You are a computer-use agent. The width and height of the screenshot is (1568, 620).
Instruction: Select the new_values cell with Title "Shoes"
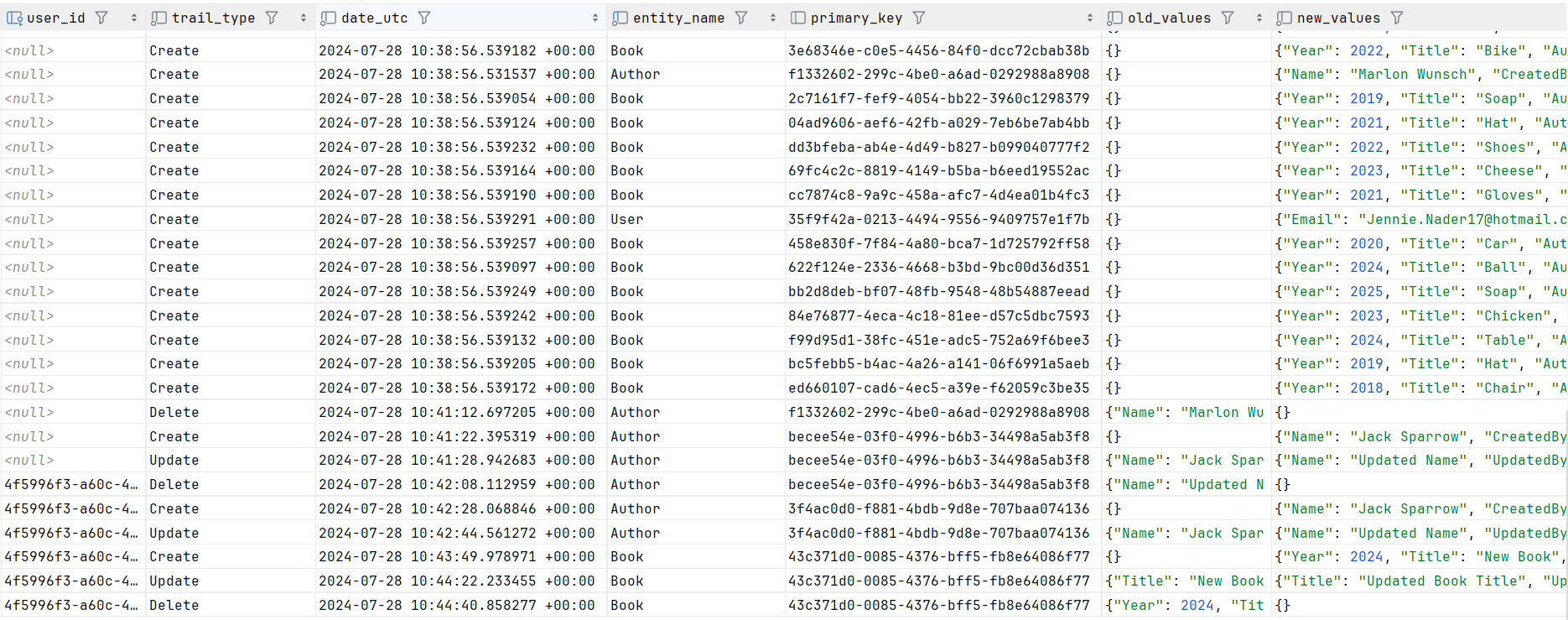click(x=1420, y=147)
